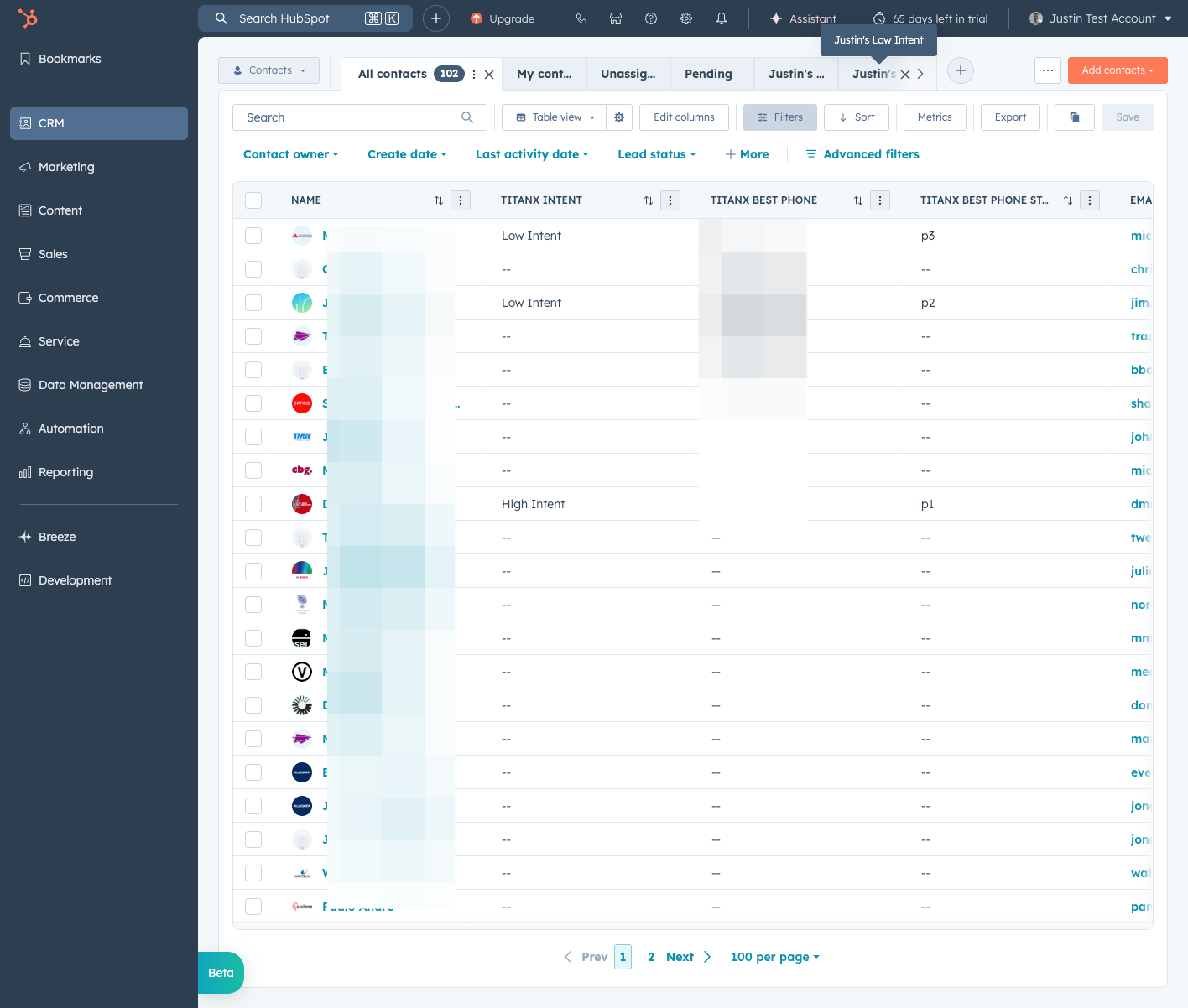Select the Low Intent p2 row checkbox

pos(253,303)
